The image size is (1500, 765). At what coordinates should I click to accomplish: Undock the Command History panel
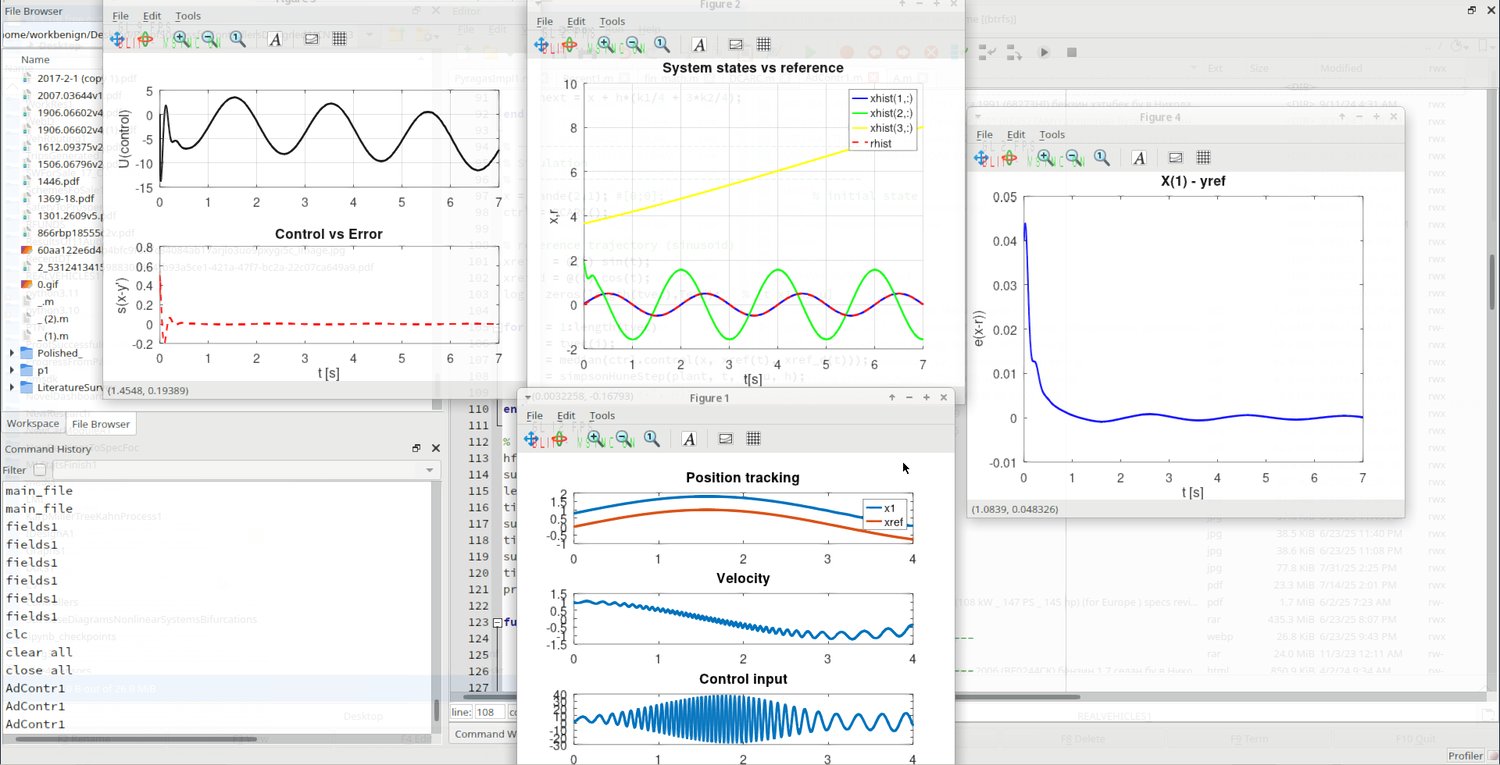(x=417, y=449)
